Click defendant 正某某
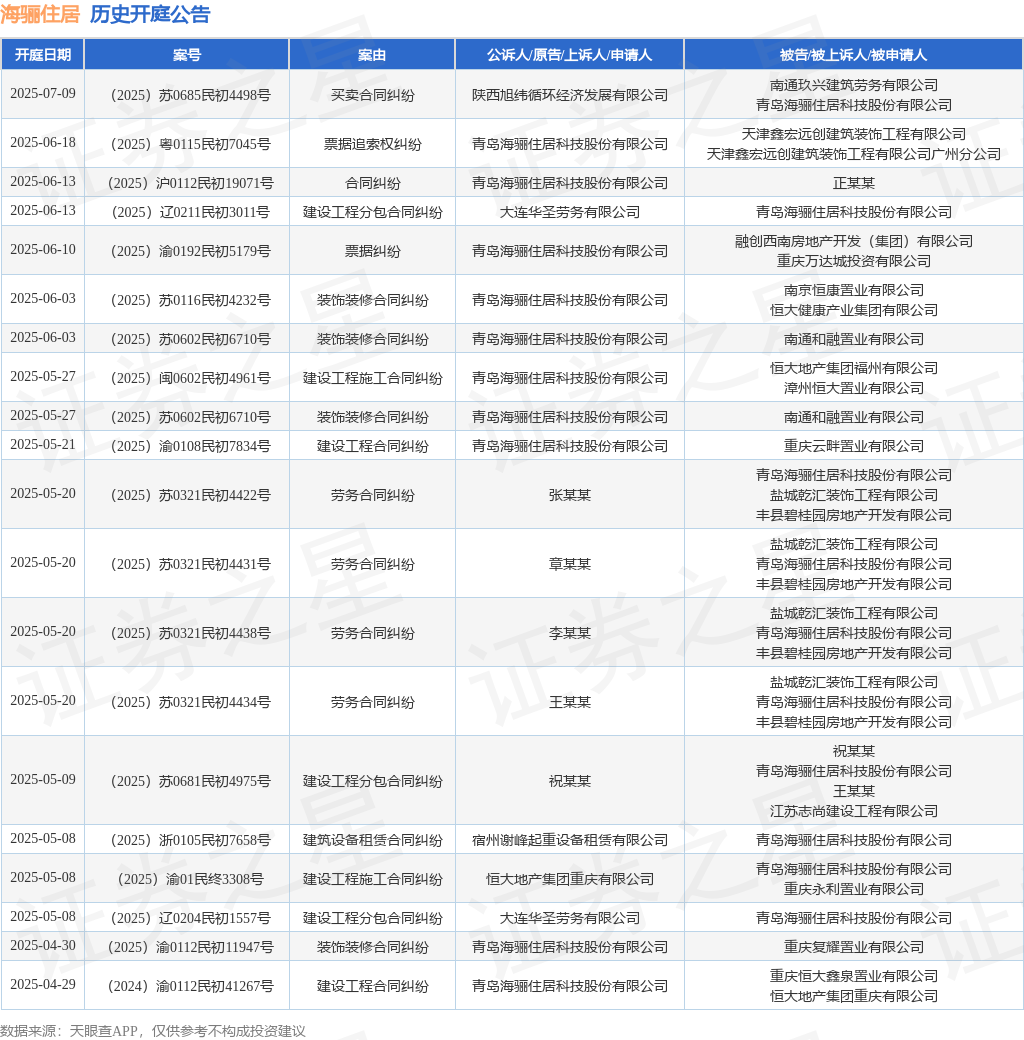Screen dimensions: 1024x1040 (854, 183)
